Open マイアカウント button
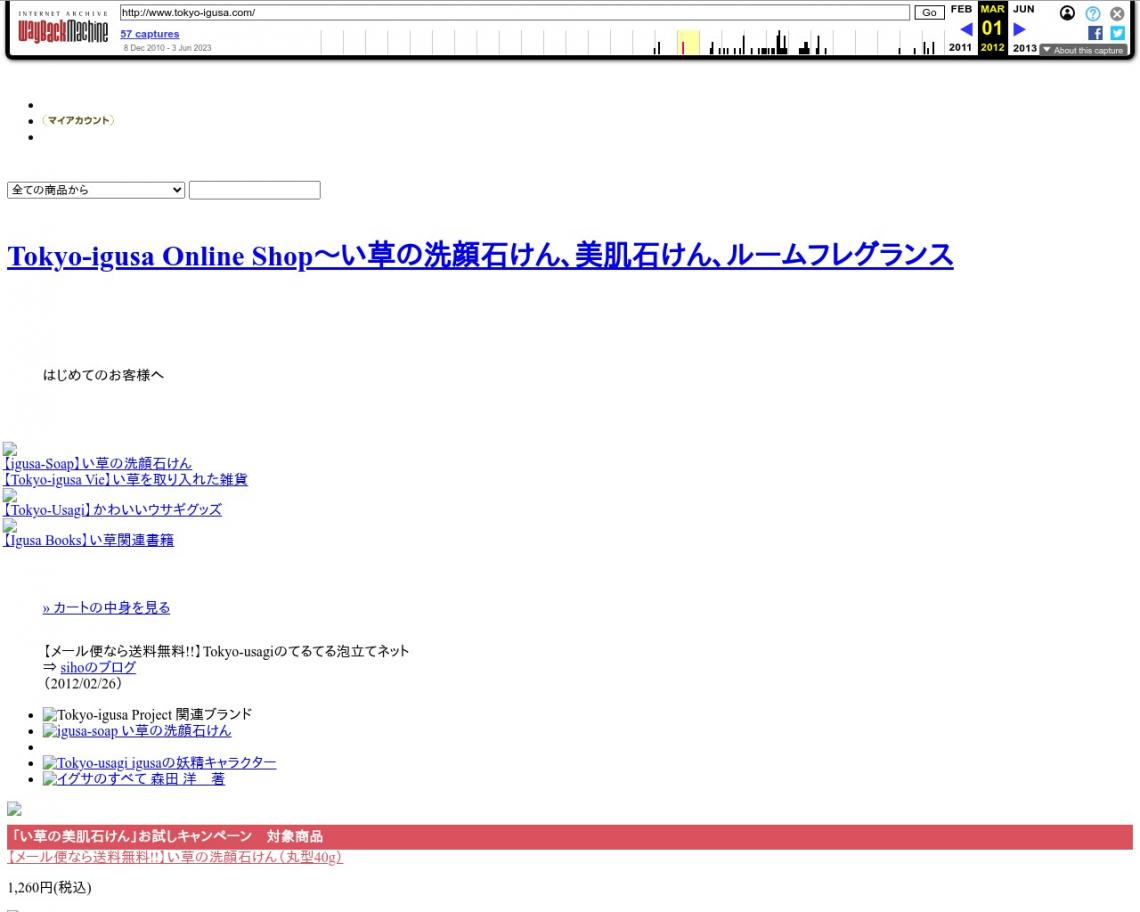Screen dimensions: 1140x912 click(x=78, y=120)
